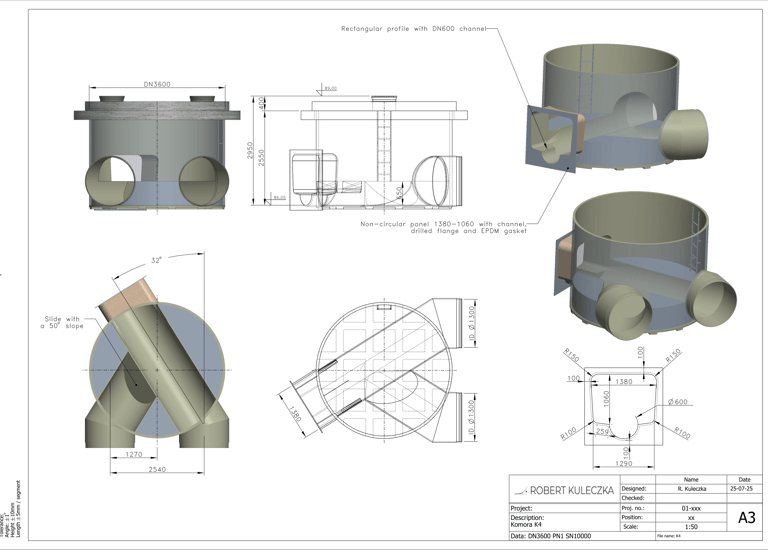Click the 'Slide with a 50° slope' annotation

click(62, 322)
